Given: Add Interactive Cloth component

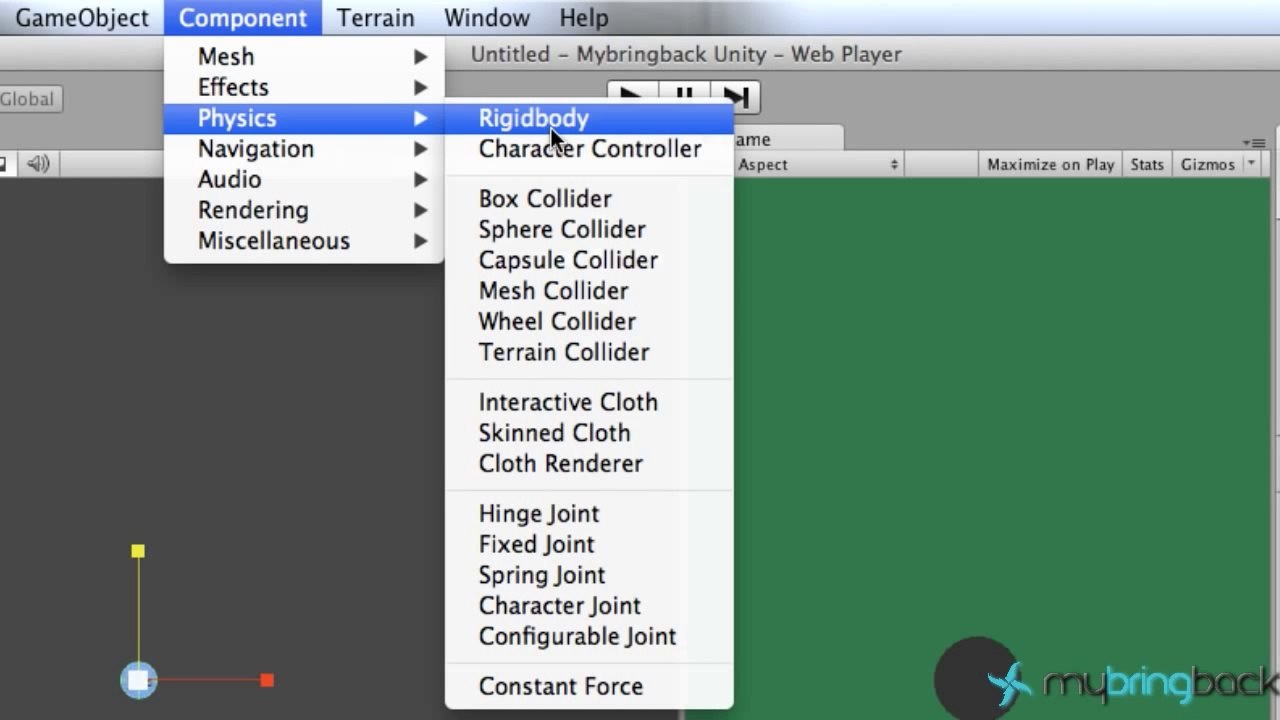Looking at the screenshot, I should pos(589,402).
